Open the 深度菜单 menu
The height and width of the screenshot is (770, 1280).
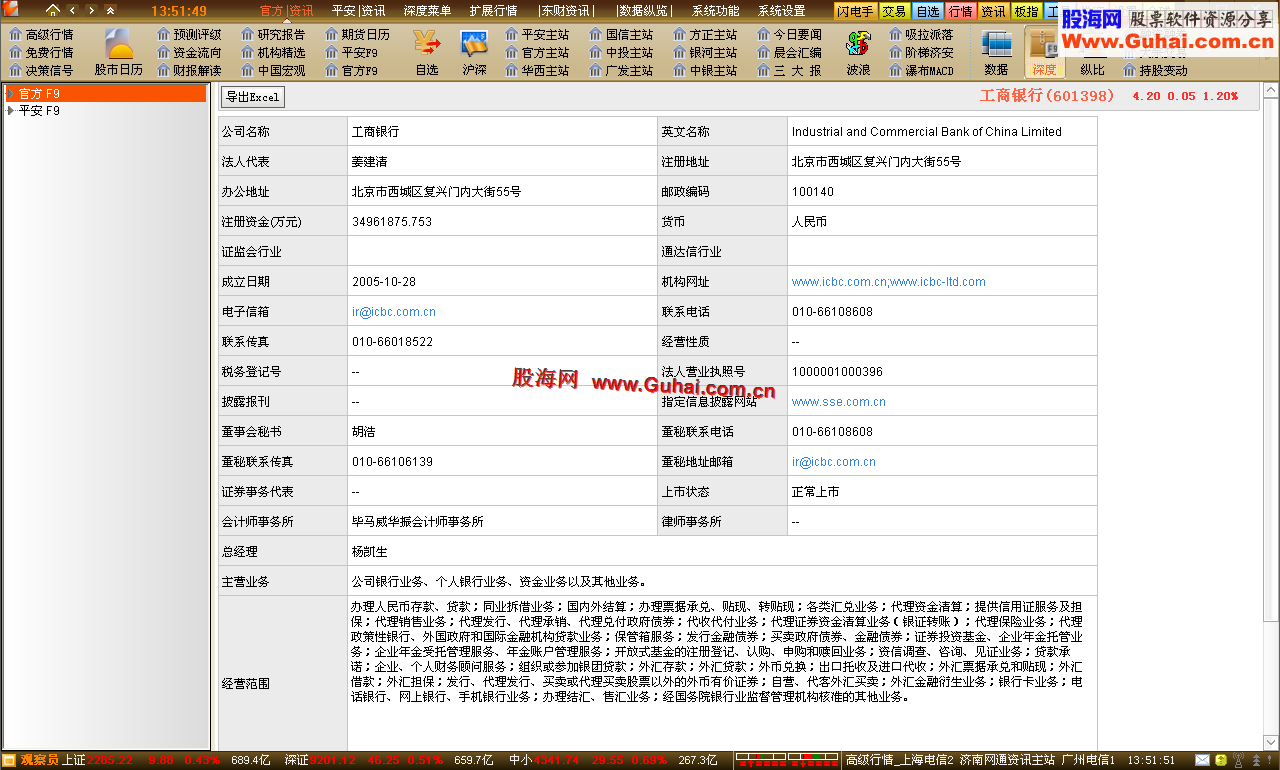pos(427,11)
